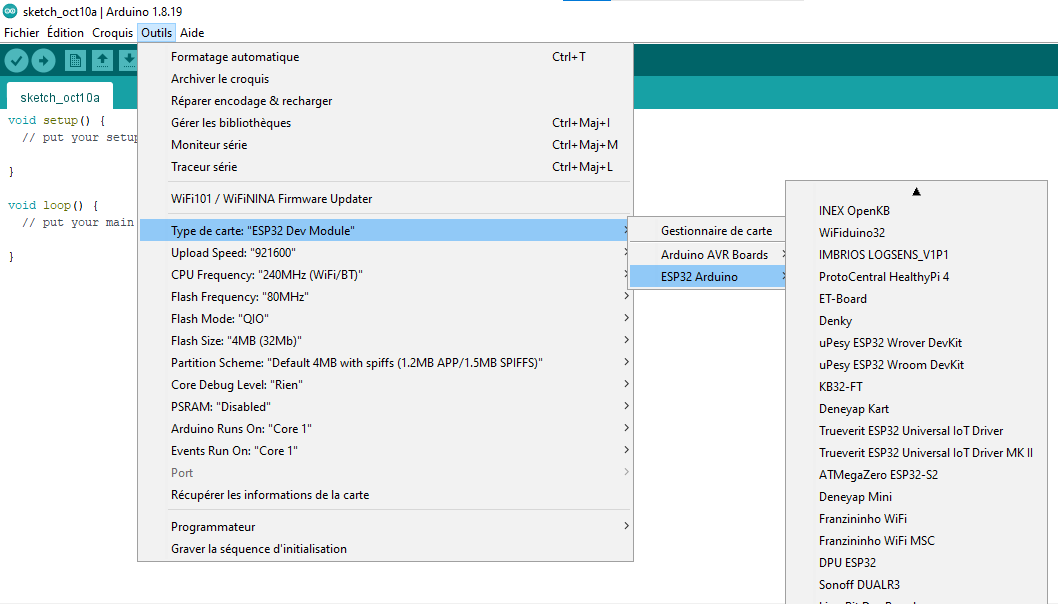The image size is (1058, 604).
Task: Click the Save sketch down-arrow icon
Action: point(128,61)
